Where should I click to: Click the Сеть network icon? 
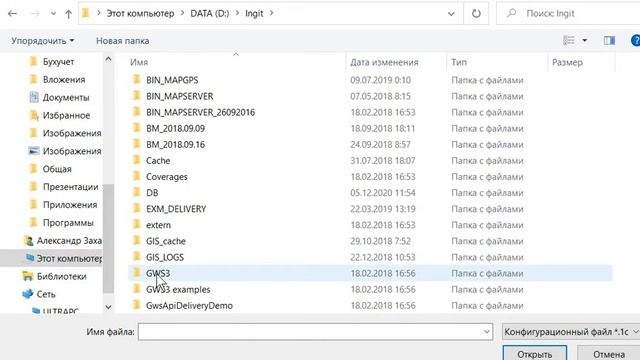(28, 294)
